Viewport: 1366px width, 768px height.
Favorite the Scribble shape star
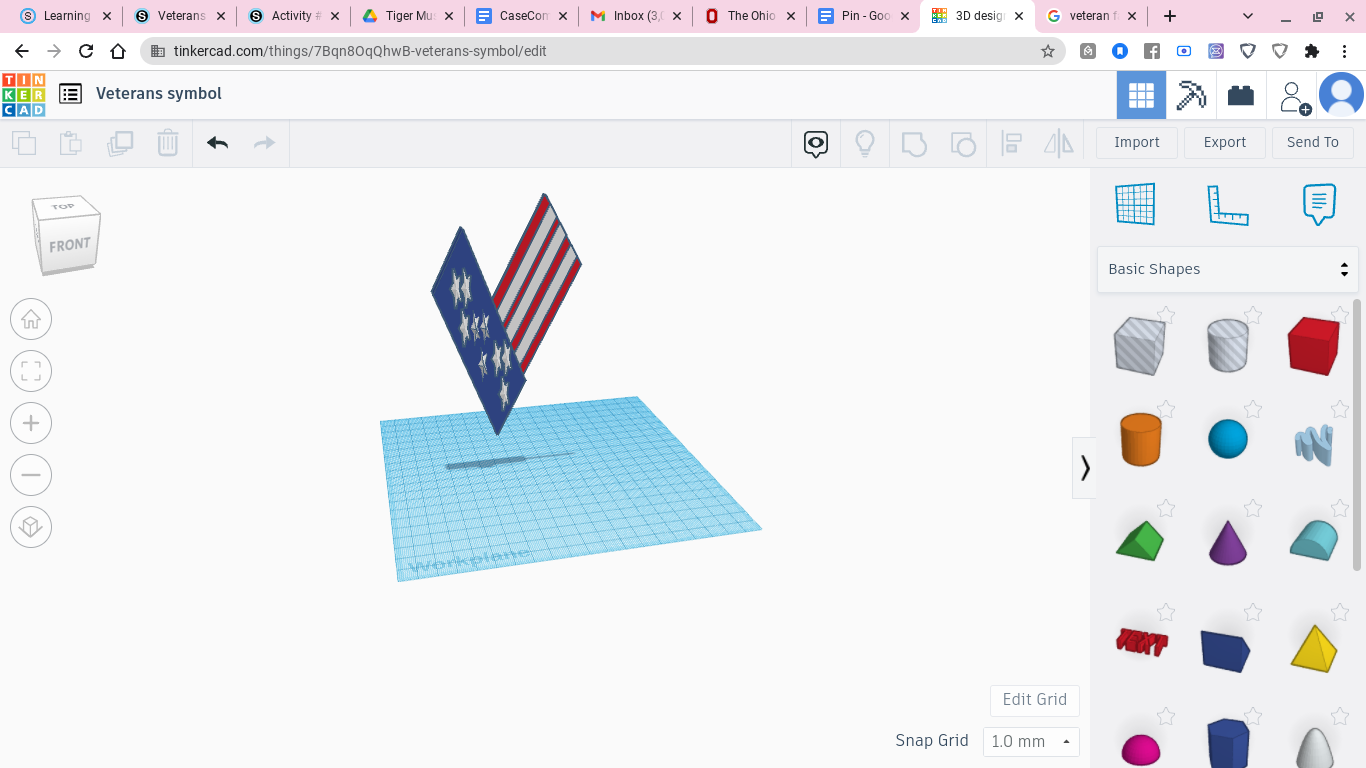tap(1340, 409)
